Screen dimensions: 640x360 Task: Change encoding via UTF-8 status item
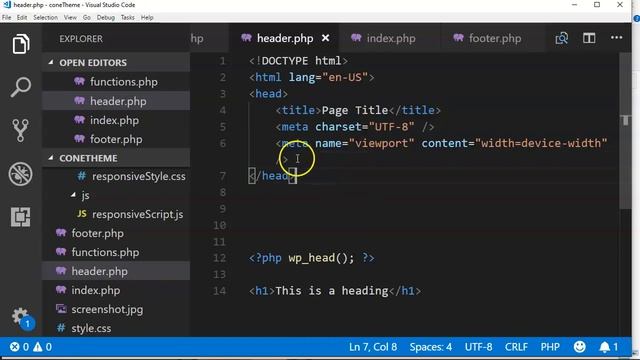point(478,347)
